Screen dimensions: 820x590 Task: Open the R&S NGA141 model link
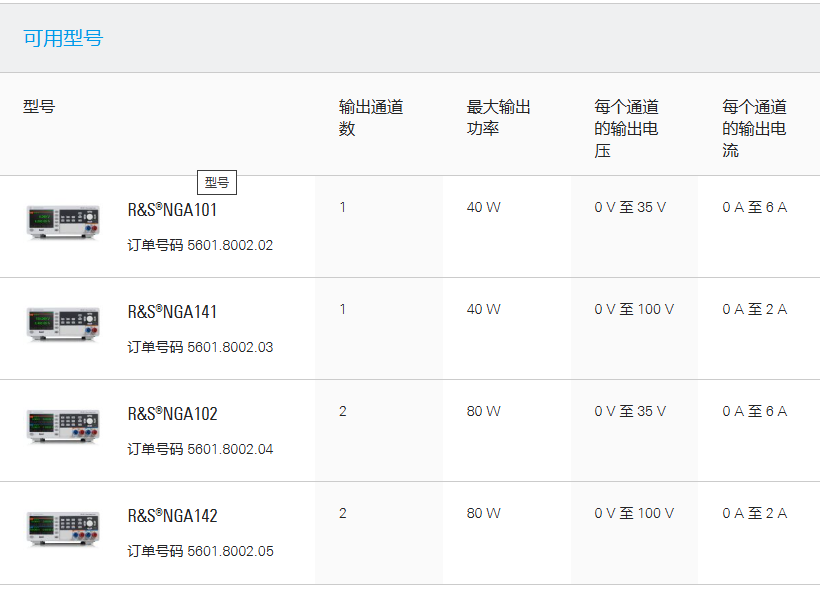[172, 312]
